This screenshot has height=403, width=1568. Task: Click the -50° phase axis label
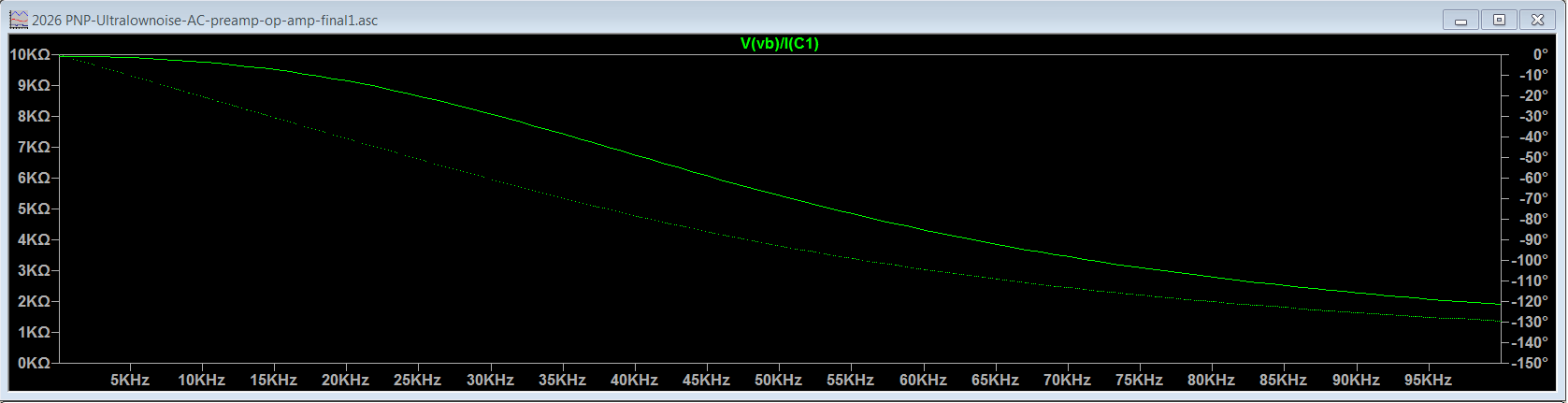tap(1533, 158)
